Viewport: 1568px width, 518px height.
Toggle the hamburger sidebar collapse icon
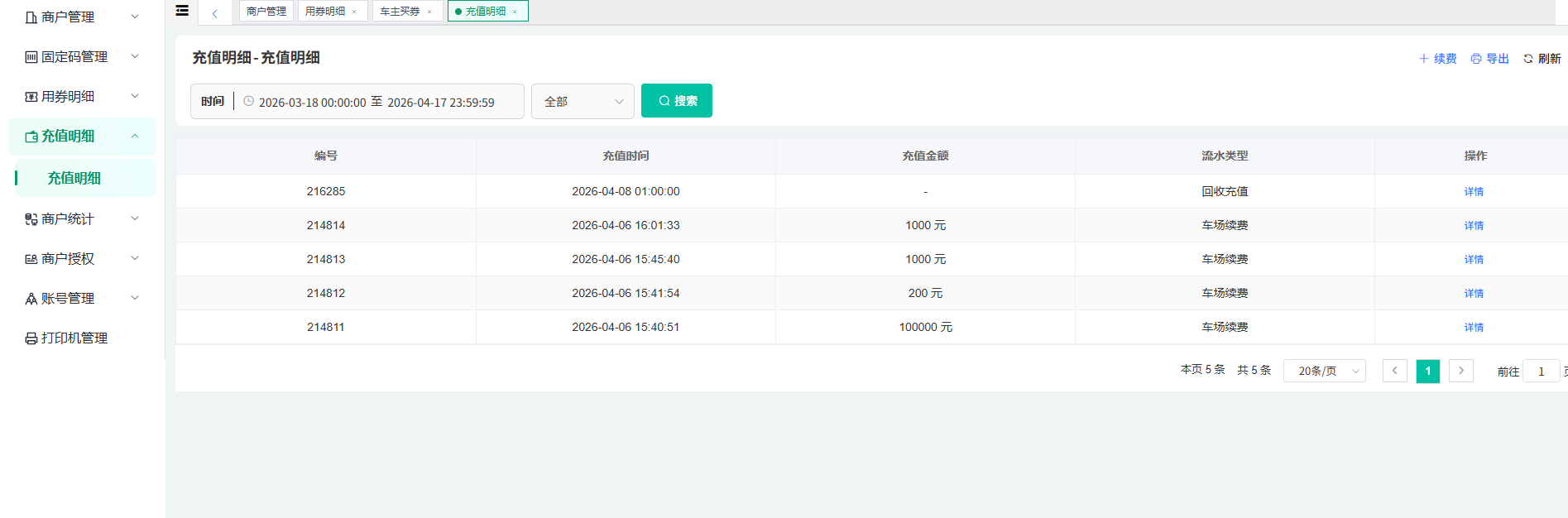click(x=182, y=11)
